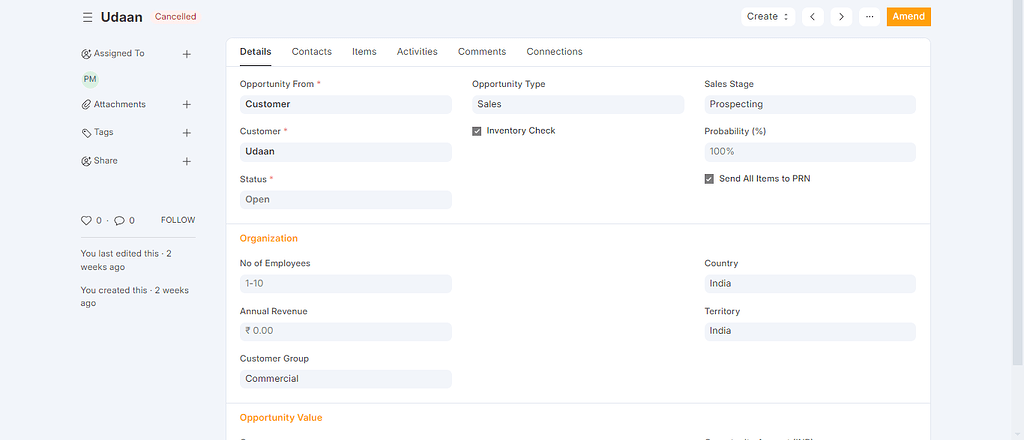1024x440 pixels.
Task: Click the comments count next to bubble
Action: 132,221
